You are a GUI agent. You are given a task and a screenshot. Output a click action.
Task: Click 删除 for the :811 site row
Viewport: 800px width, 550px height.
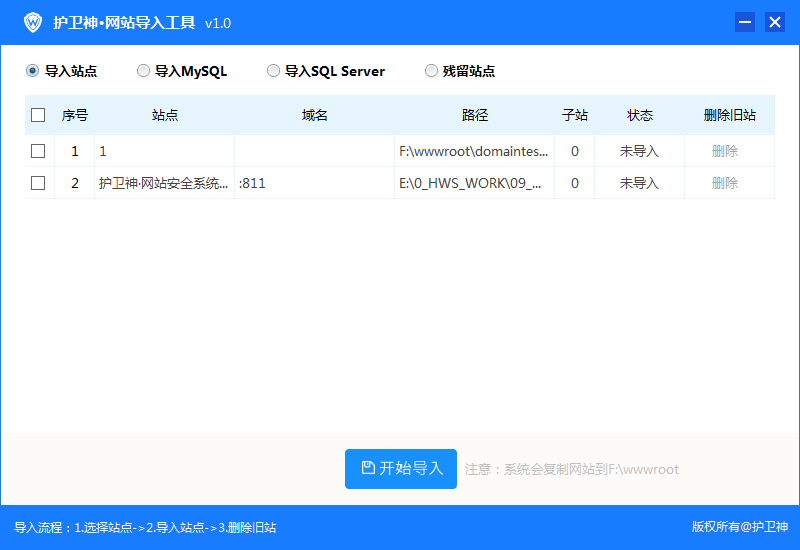pos(724,183)
